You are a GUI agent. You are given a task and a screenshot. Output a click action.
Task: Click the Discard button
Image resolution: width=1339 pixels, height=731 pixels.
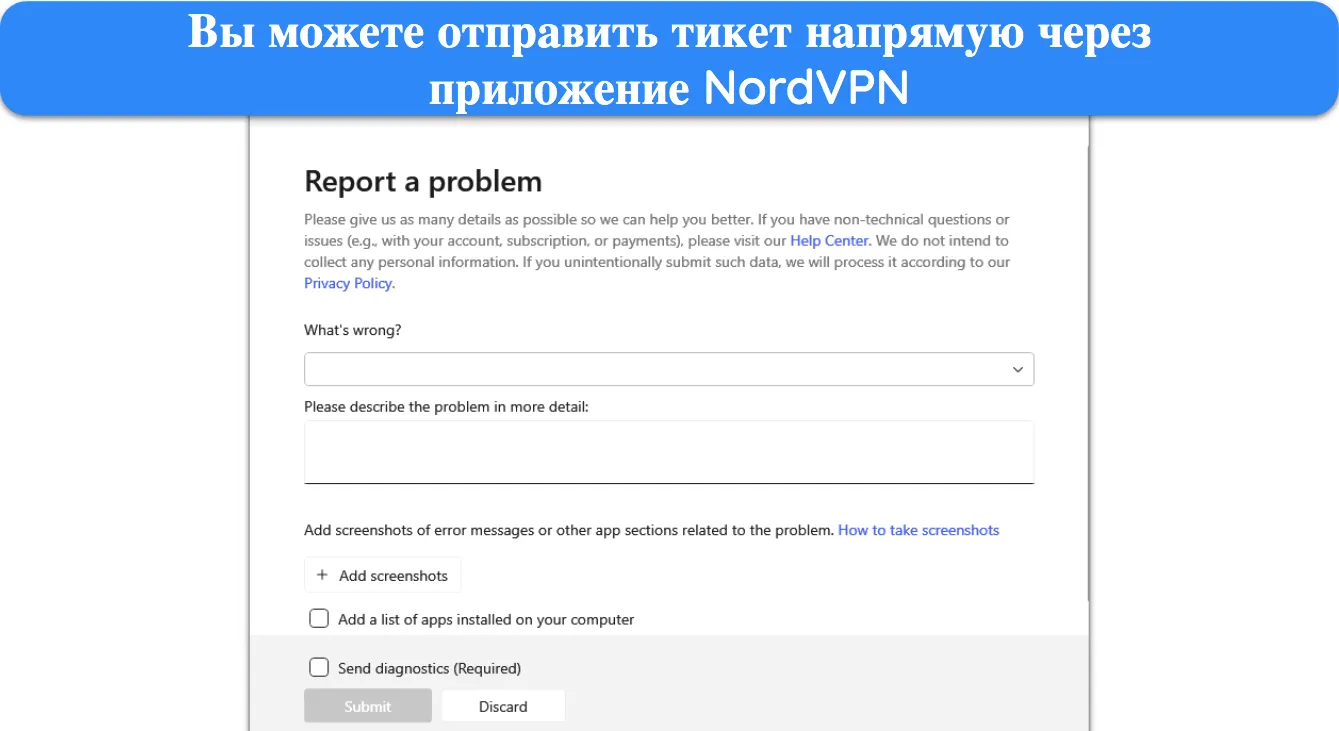[x=503, y=706]
